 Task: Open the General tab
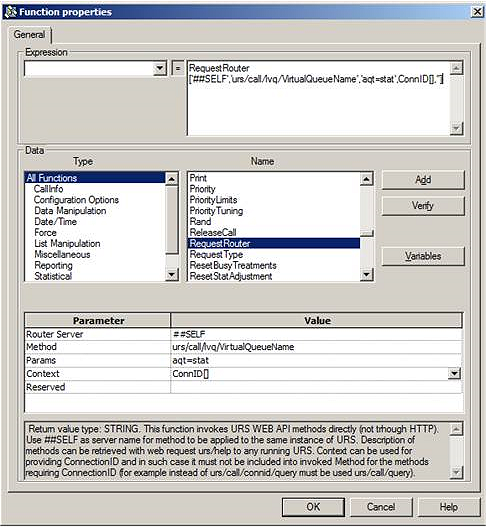click(30, 34)
